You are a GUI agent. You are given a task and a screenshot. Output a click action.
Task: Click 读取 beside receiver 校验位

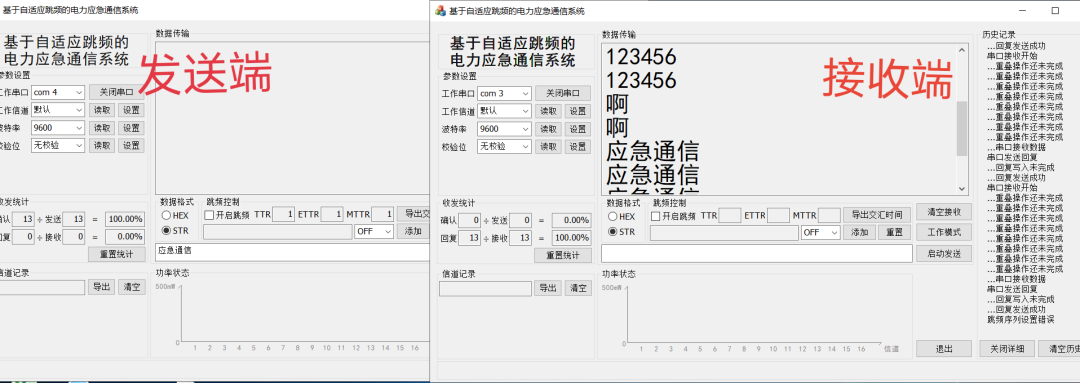tap(548, 147)
